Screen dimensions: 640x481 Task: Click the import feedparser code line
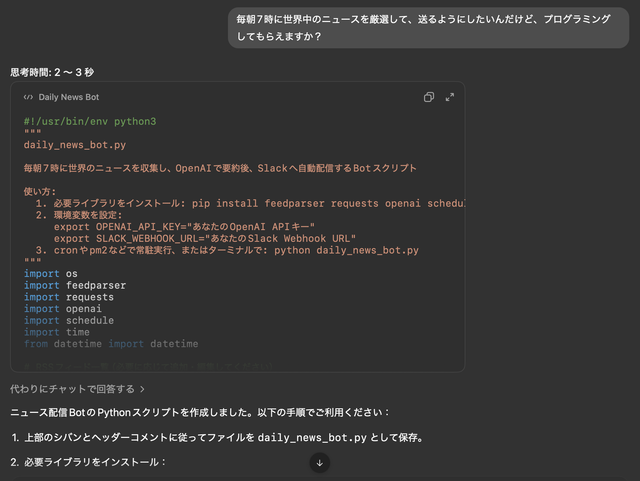tap(75, 285)
